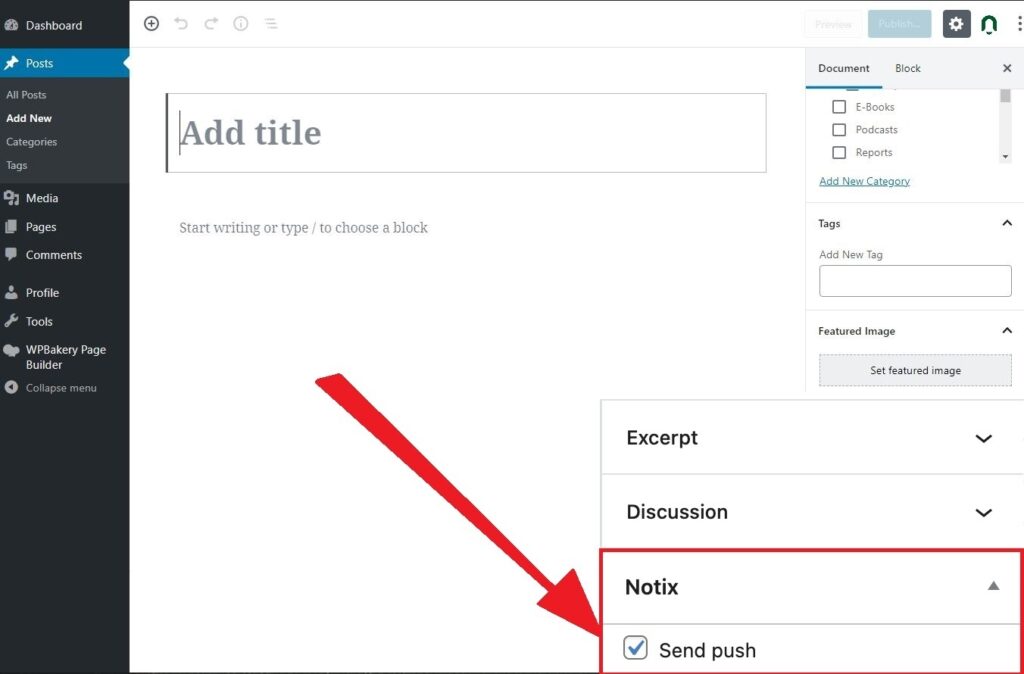Screen dimensions: 1024x674
Task: Open the block navigation list icon
Action: [271, 23]
